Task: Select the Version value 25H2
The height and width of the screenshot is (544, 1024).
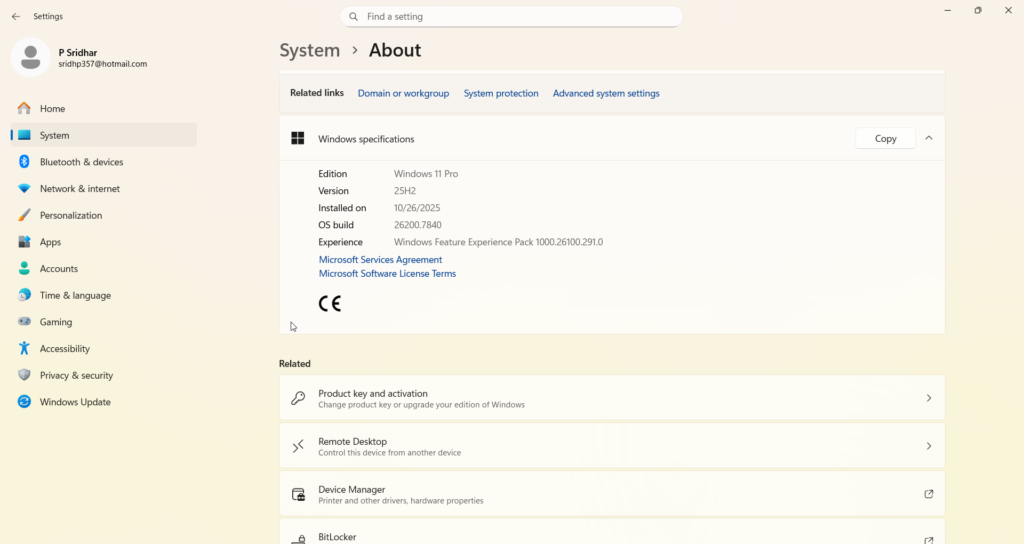Action: click(x=405, y=191)
